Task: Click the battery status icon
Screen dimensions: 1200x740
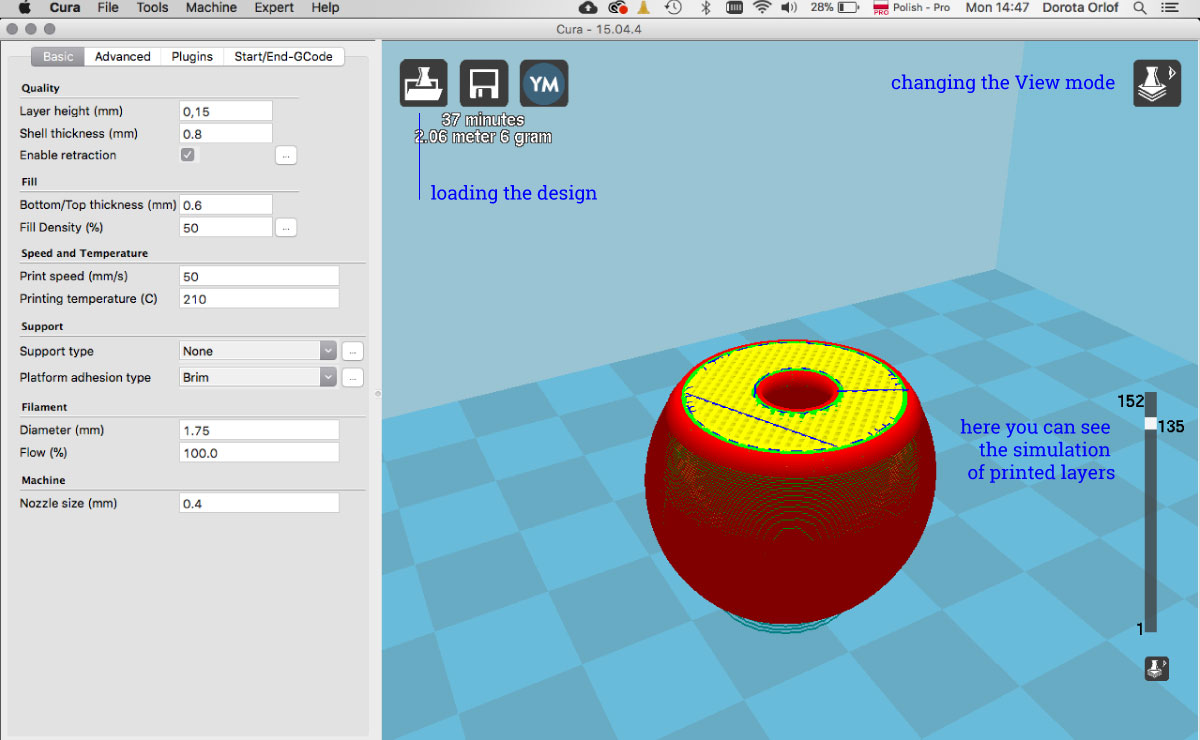Action: 849,8
